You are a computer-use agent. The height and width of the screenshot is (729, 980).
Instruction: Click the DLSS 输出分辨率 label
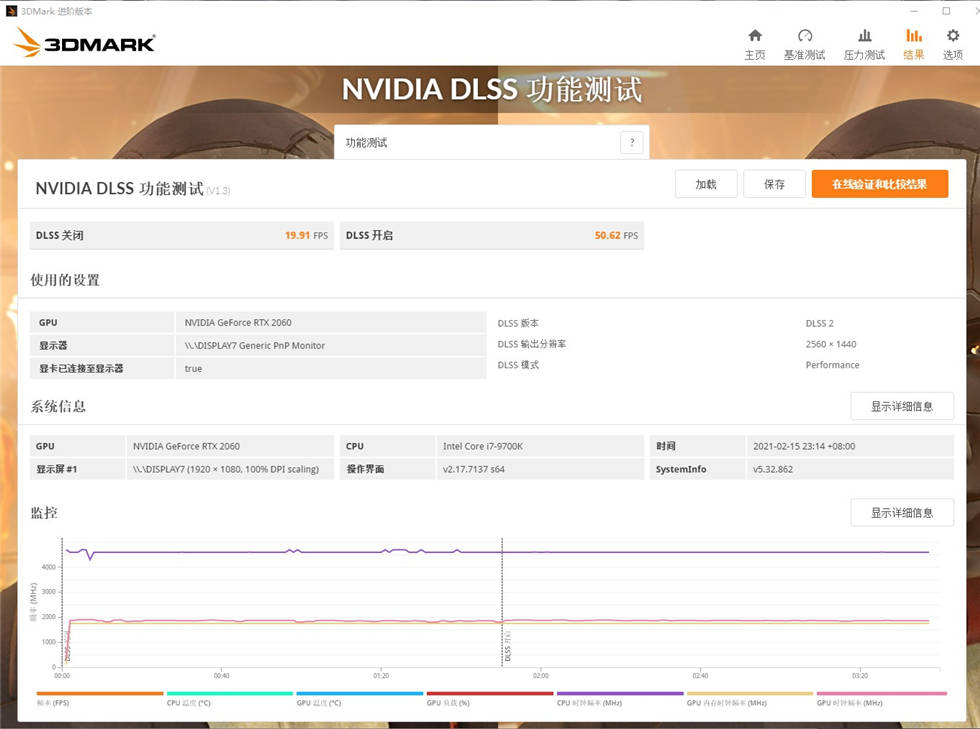coord(532,344)
